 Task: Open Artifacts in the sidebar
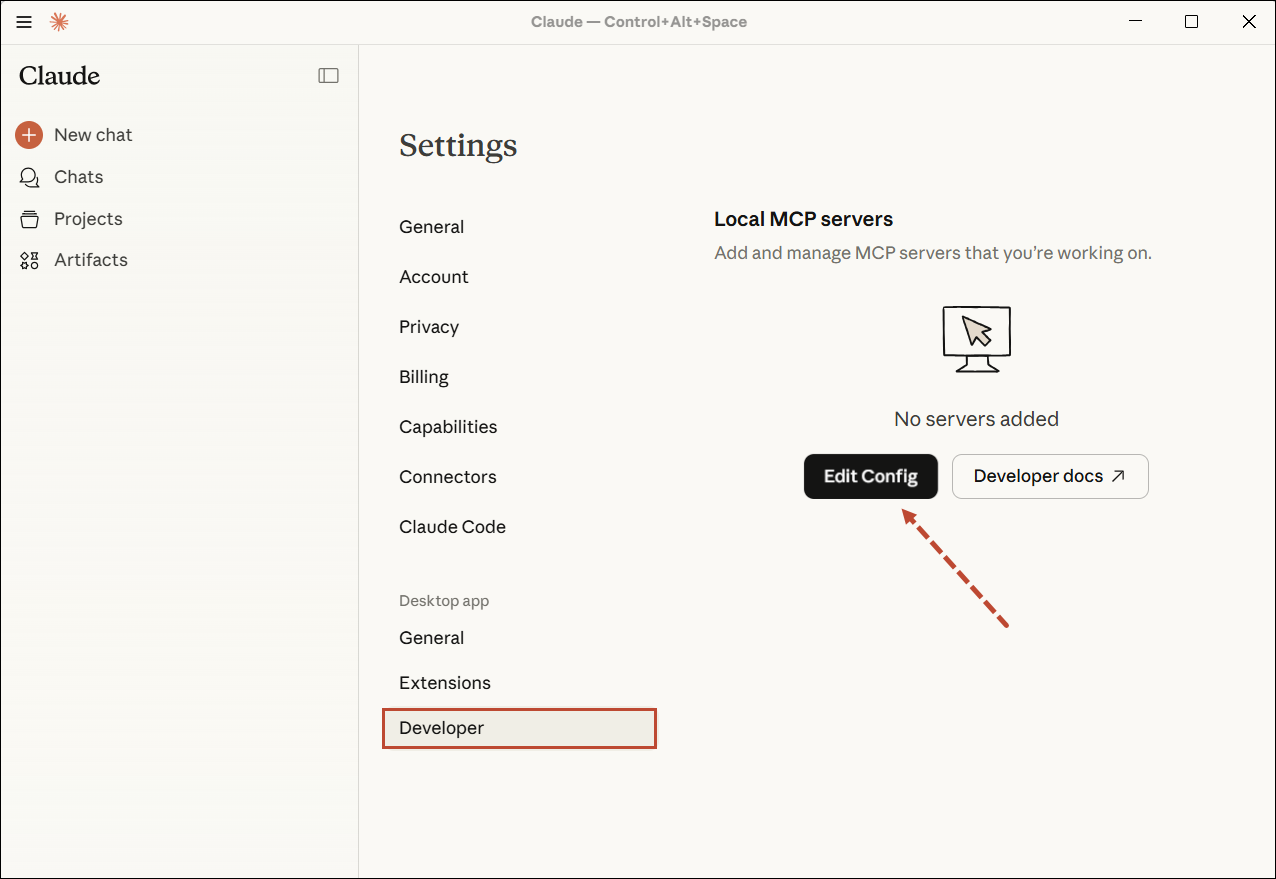point(91,260)
